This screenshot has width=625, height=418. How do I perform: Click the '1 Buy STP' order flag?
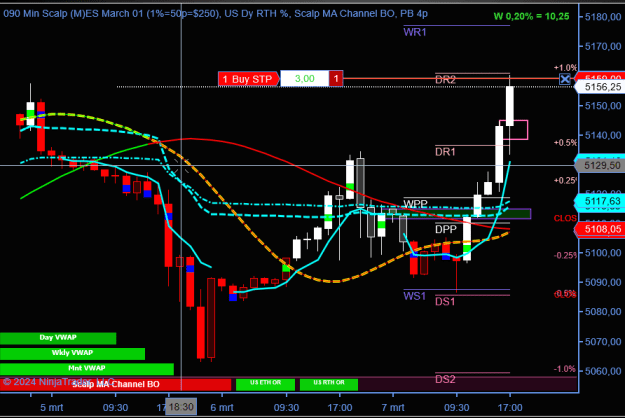(248, 79)
